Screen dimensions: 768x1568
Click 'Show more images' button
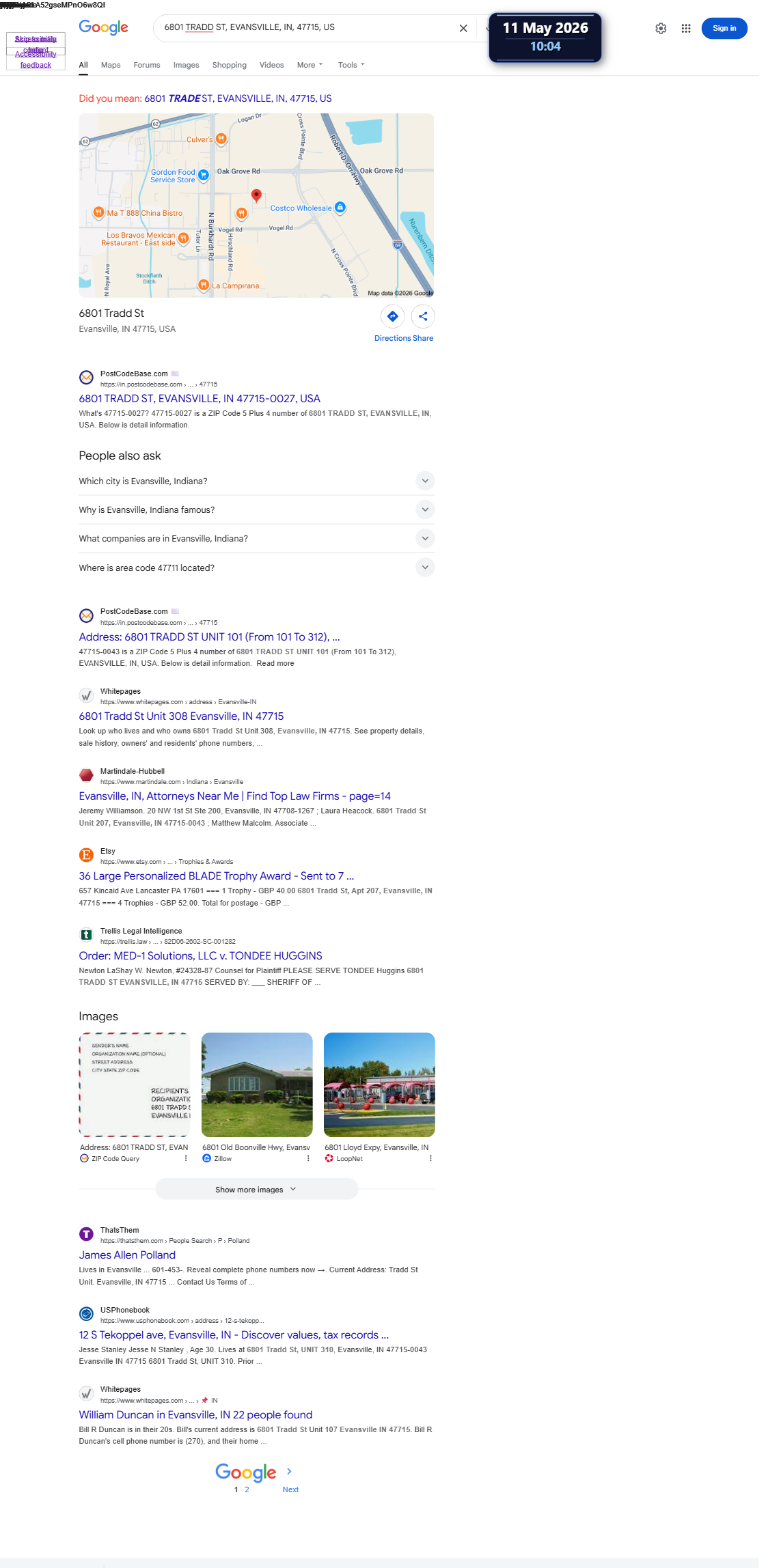tap(256, 1189)
